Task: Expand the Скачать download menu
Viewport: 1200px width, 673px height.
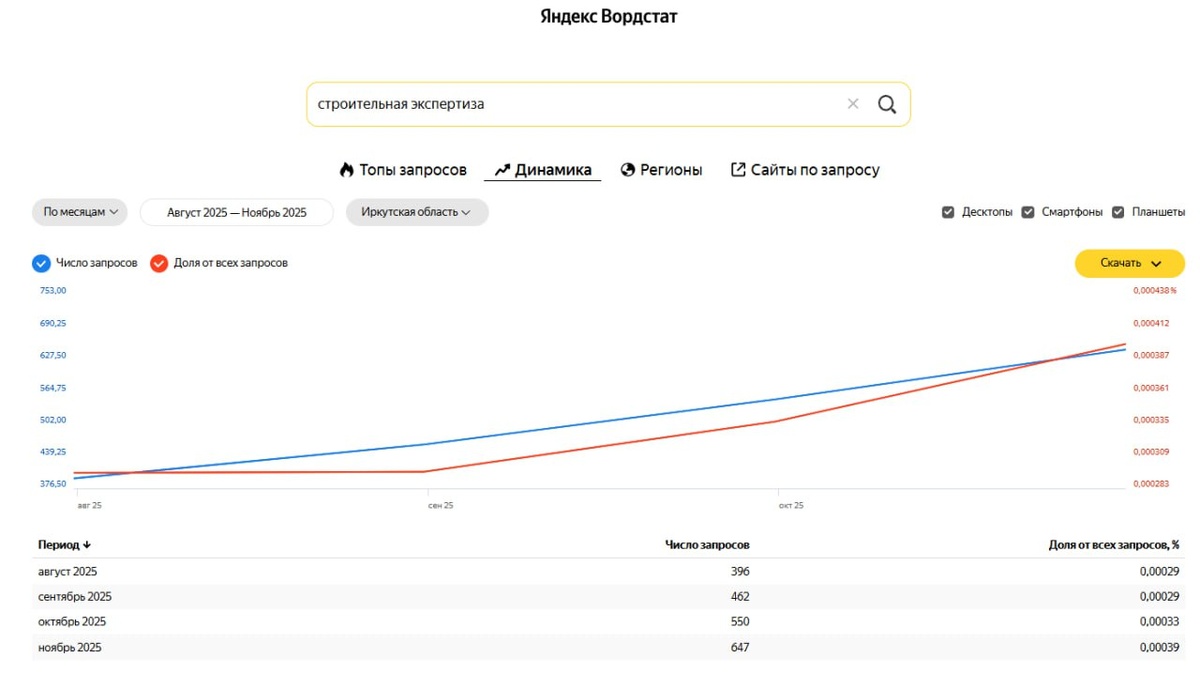Action: [x=1130, y=263]
